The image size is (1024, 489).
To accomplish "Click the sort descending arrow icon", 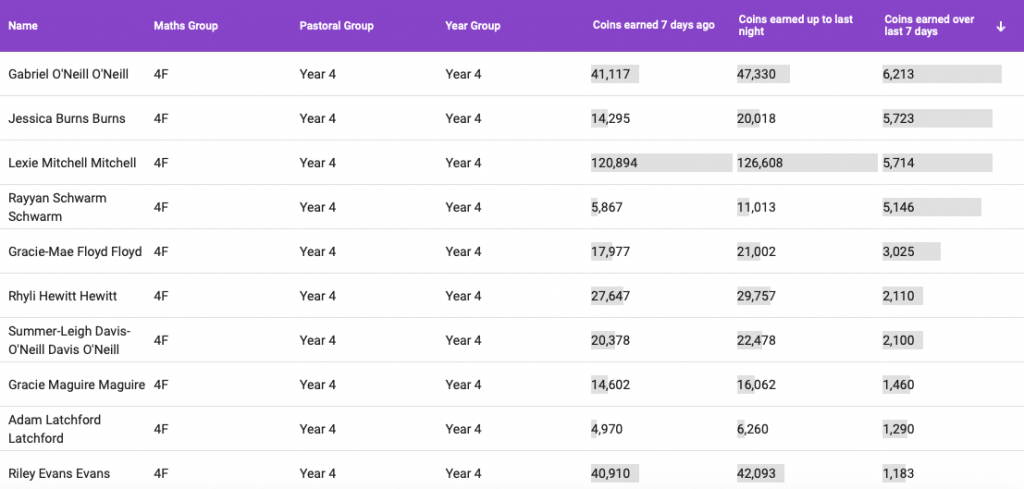I will pos(1001,26).
